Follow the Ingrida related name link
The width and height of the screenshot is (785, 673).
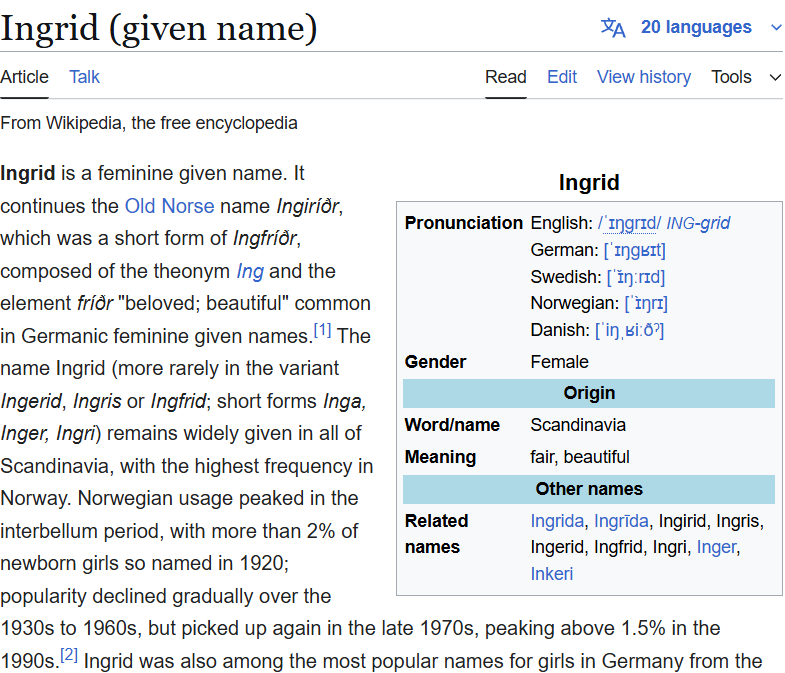(557, 521)
